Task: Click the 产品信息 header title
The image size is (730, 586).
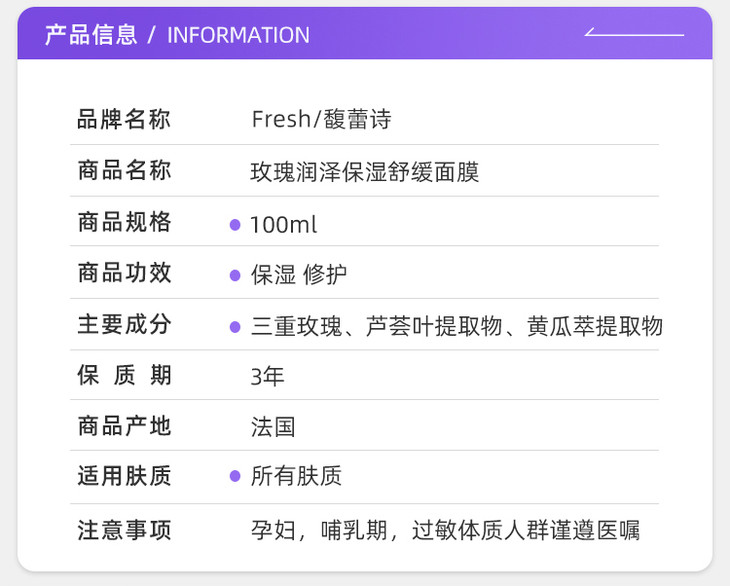Action: (91, 35)
